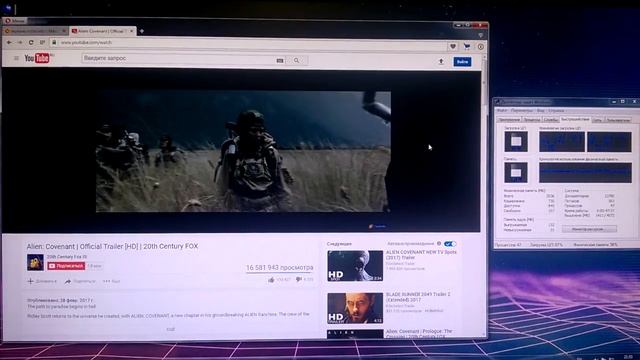The height and width of the screenshot is (360, 640).
Task: Click the YouTube search magnifier button
Action: point(297,60)
